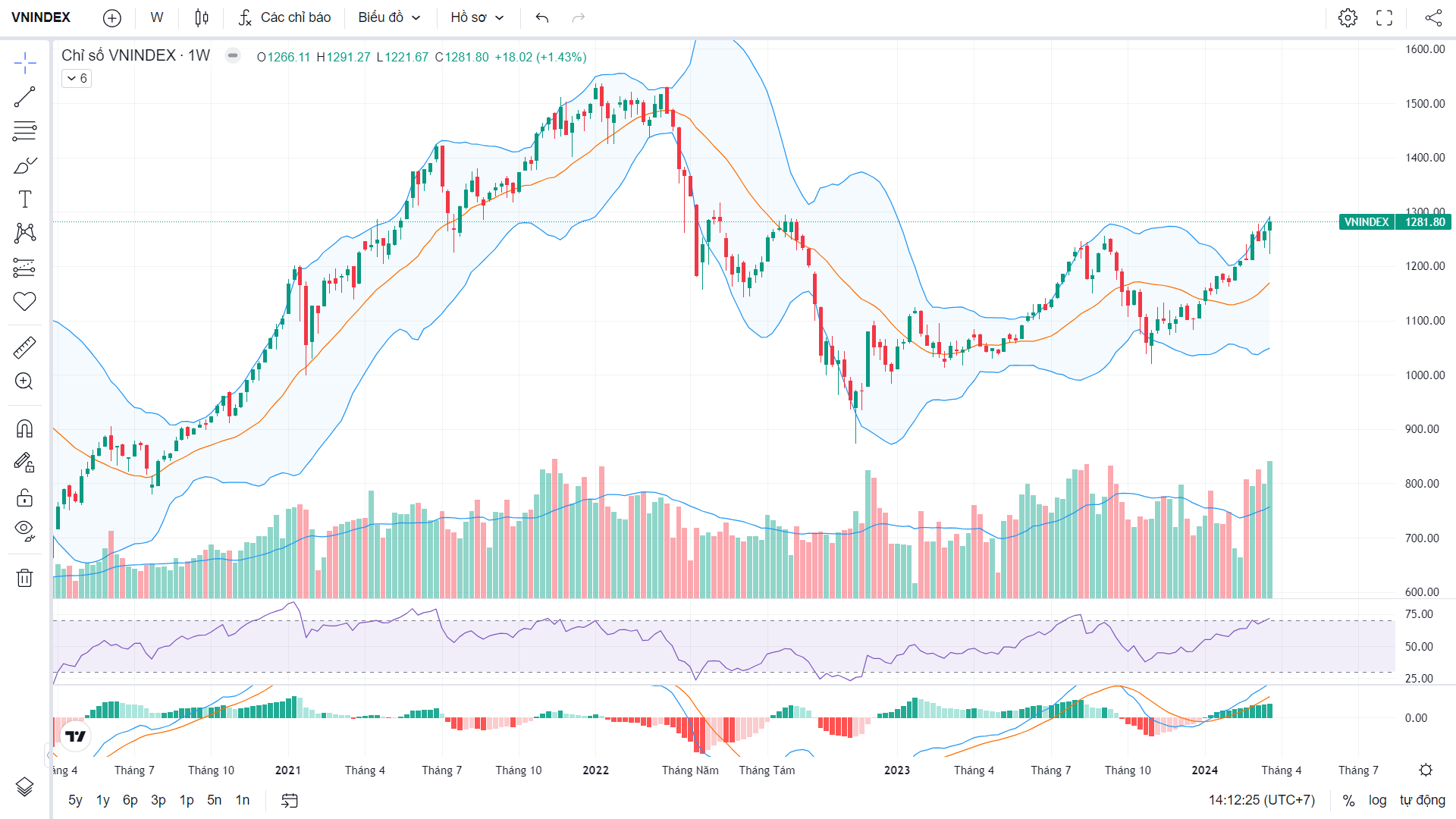Change the W timeframe interval
Screen dimensions: 1456x819
(157, 18)
